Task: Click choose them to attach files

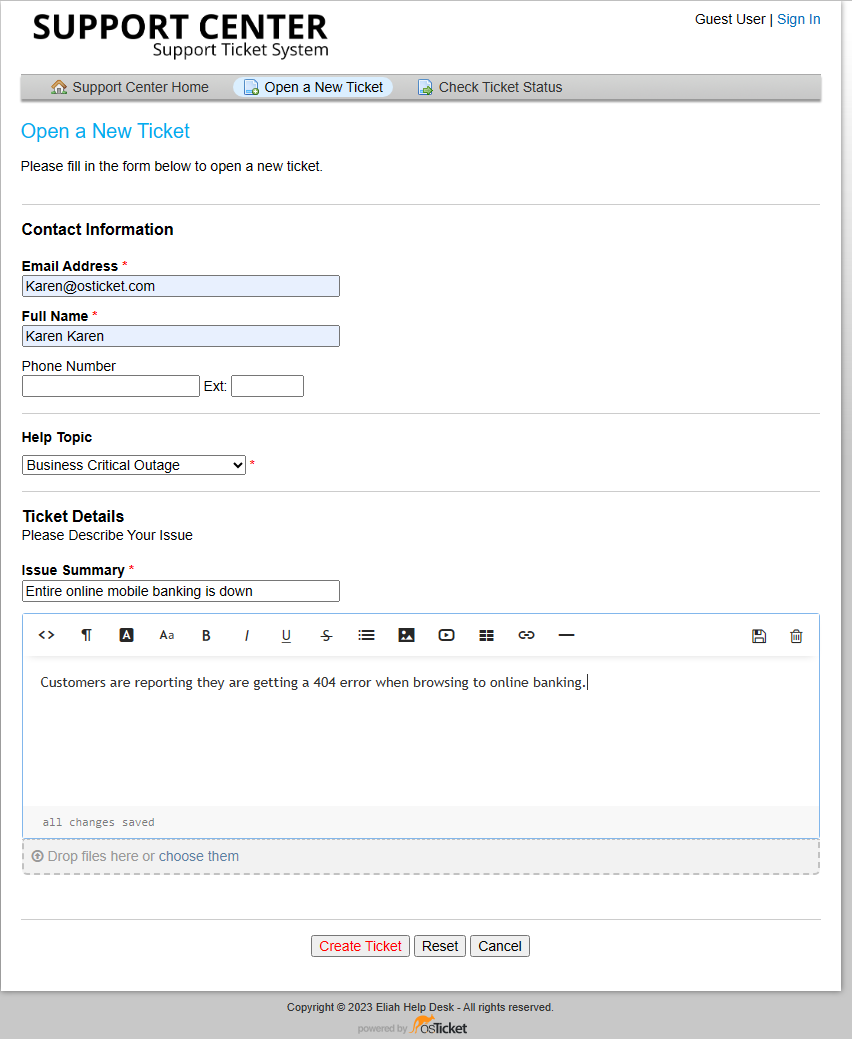Action: [x=198, y=856]
